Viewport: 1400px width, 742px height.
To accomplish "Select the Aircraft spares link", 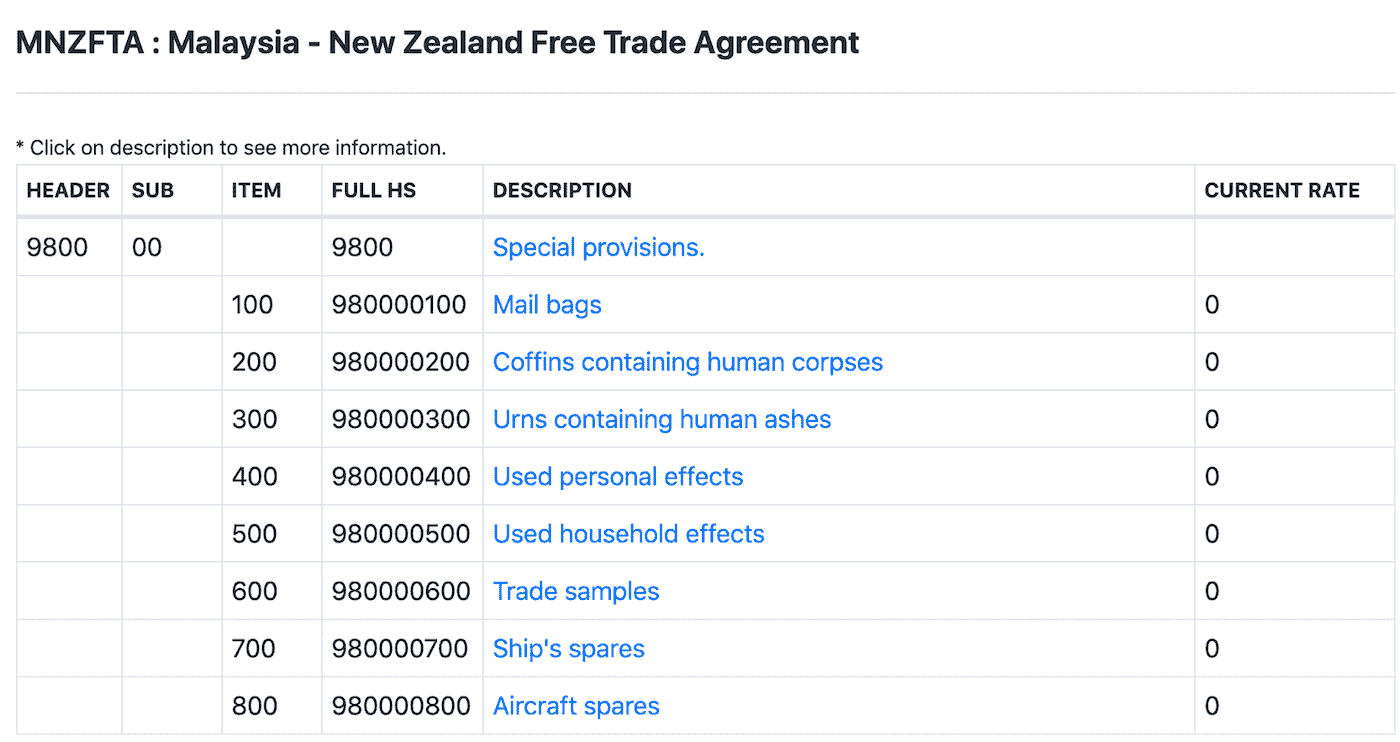I will [576, 706].
